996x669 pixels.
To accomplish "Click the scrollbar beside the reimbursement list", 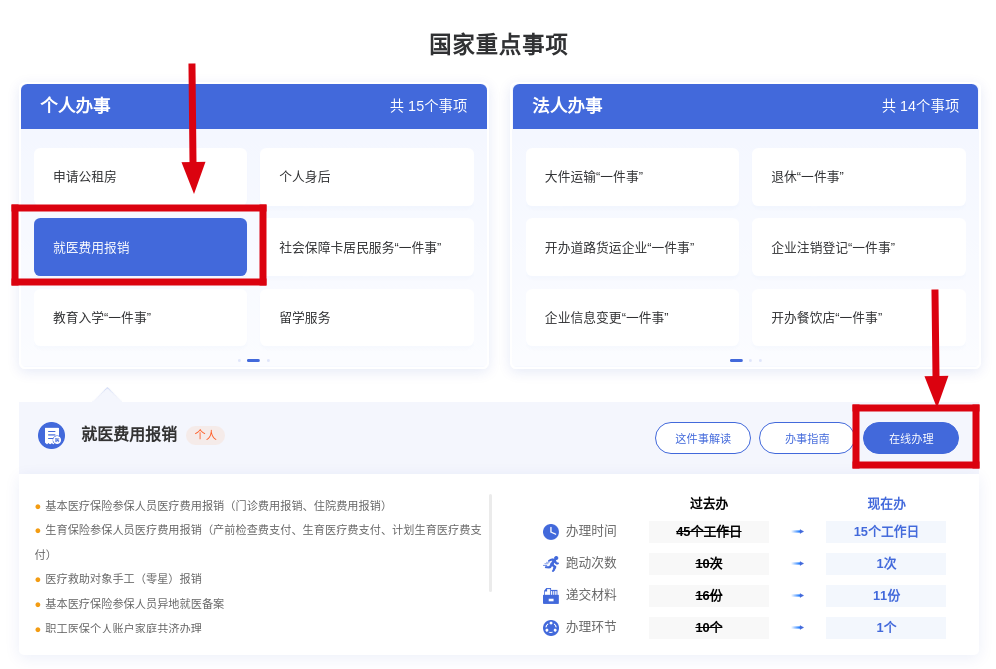I will click(x=490, y=543).
